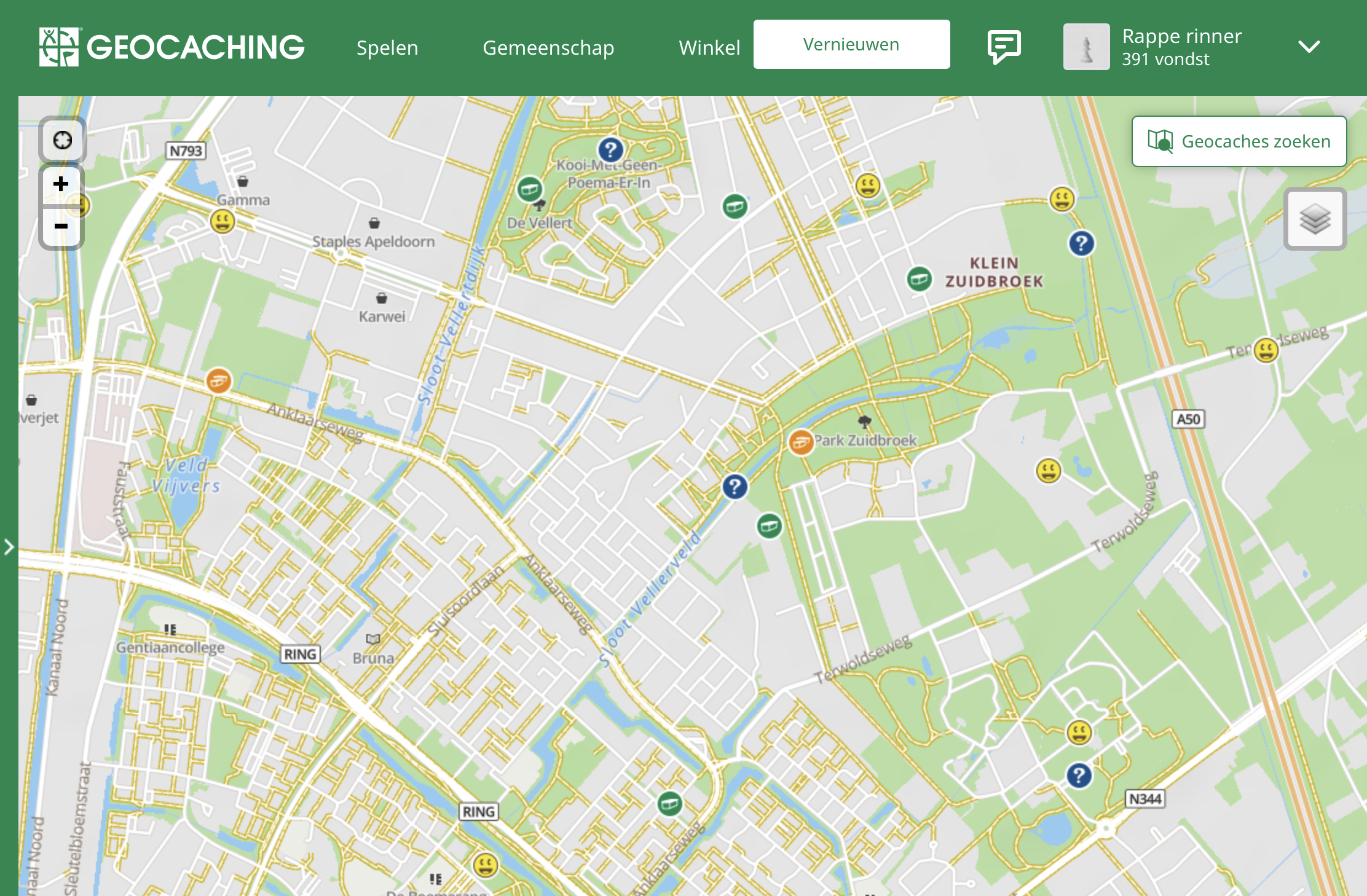
Task: Click the Klein Zuidbroek district label
Action: [994, 272]
